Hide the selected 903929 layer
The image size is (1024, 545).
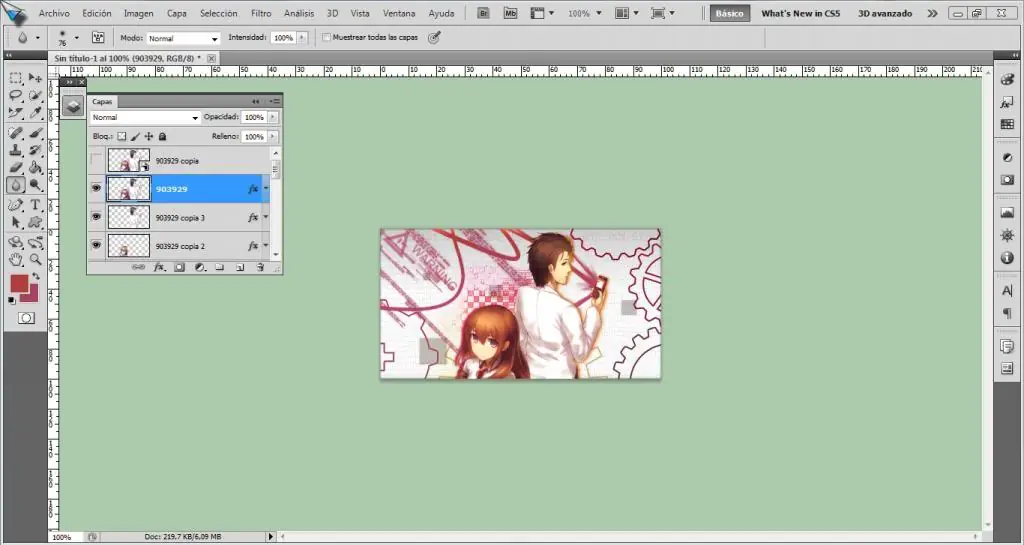(x=97, y=189)
